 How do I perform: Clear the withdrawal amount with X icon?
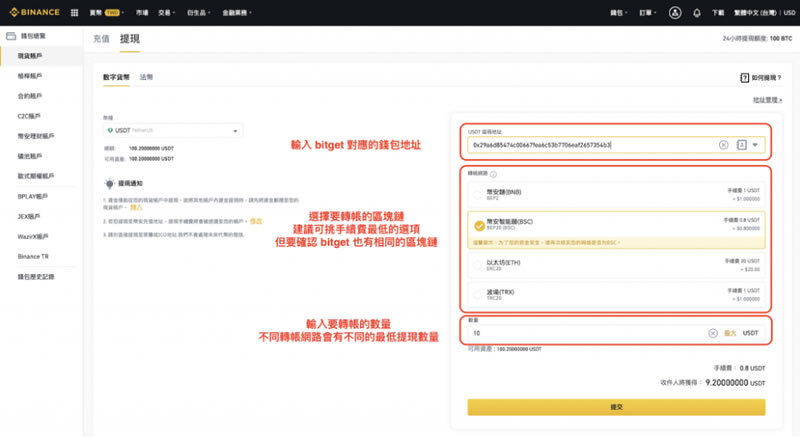pyautogui.click(x=712, y=333)
